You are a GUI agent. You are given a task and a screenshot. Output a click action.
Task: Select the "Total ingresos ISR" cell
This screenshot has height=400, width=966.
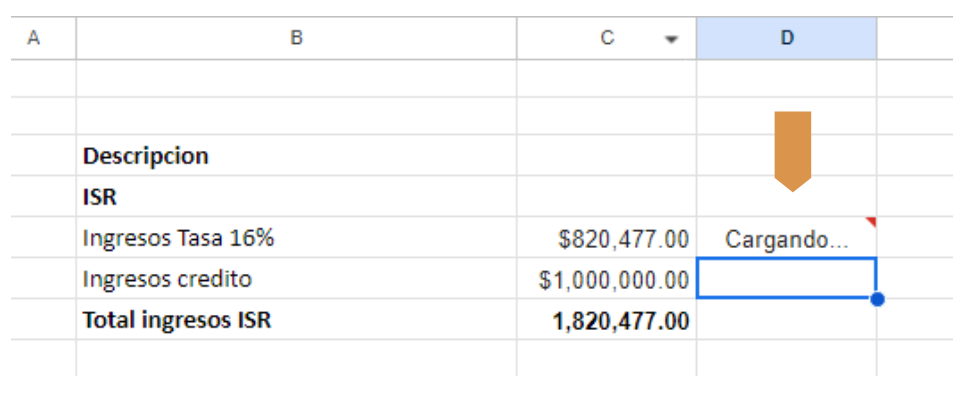(296, 320)
